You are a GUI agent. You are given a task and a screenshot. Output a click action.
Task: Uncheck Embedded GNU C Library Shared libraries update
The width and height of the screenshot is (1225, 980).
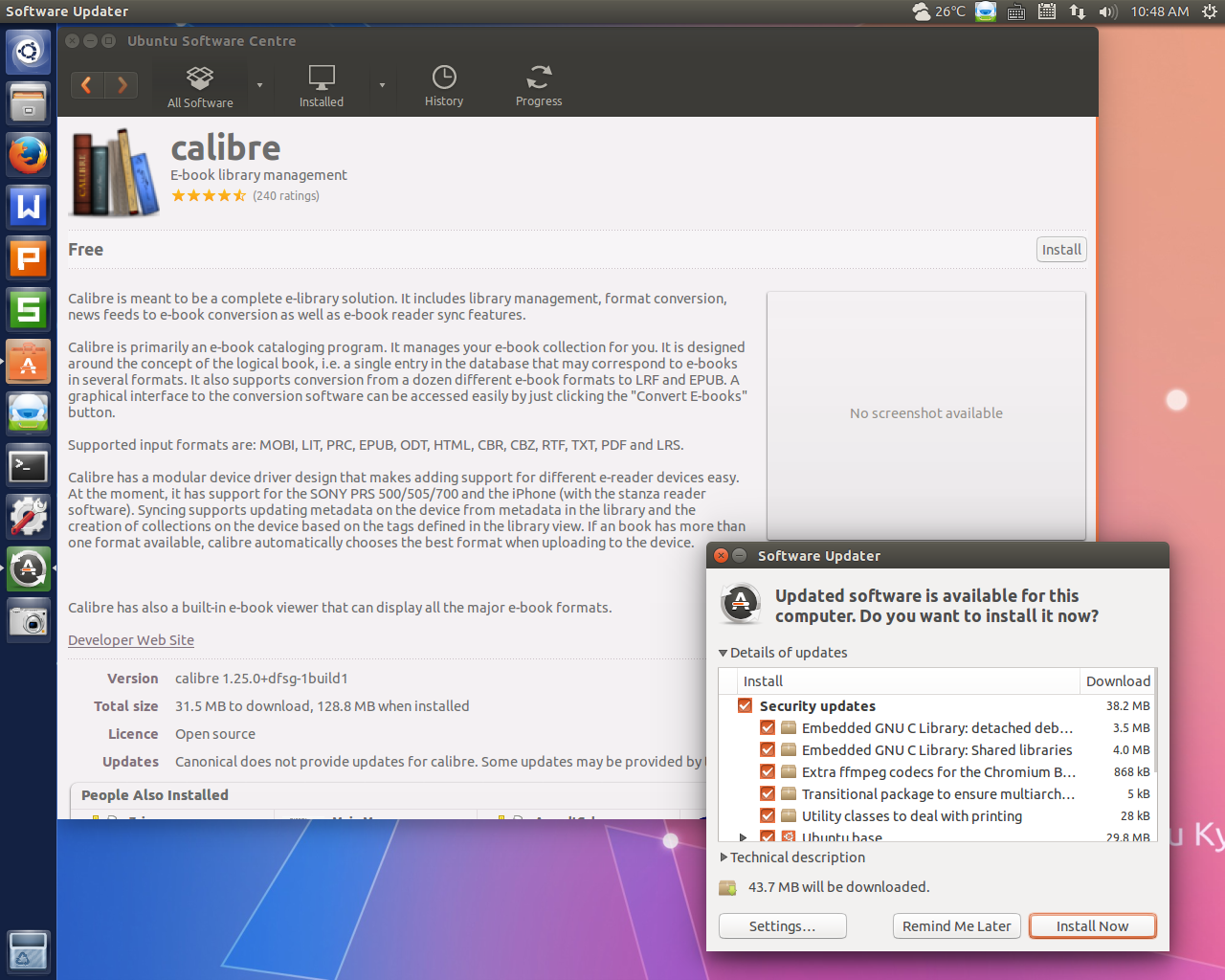coord(768,749)
